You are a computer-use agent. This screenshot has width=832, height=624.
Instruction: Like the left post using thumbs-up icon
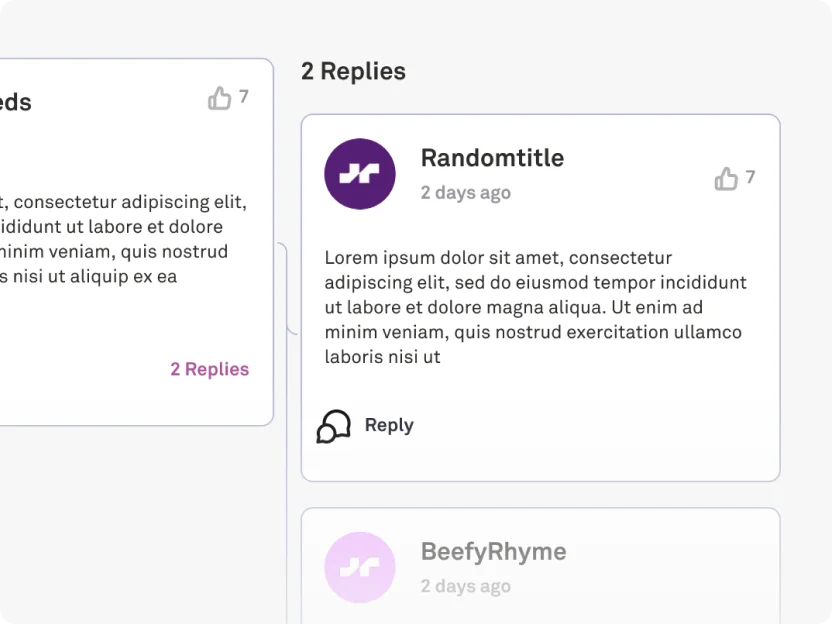[219, 98]
